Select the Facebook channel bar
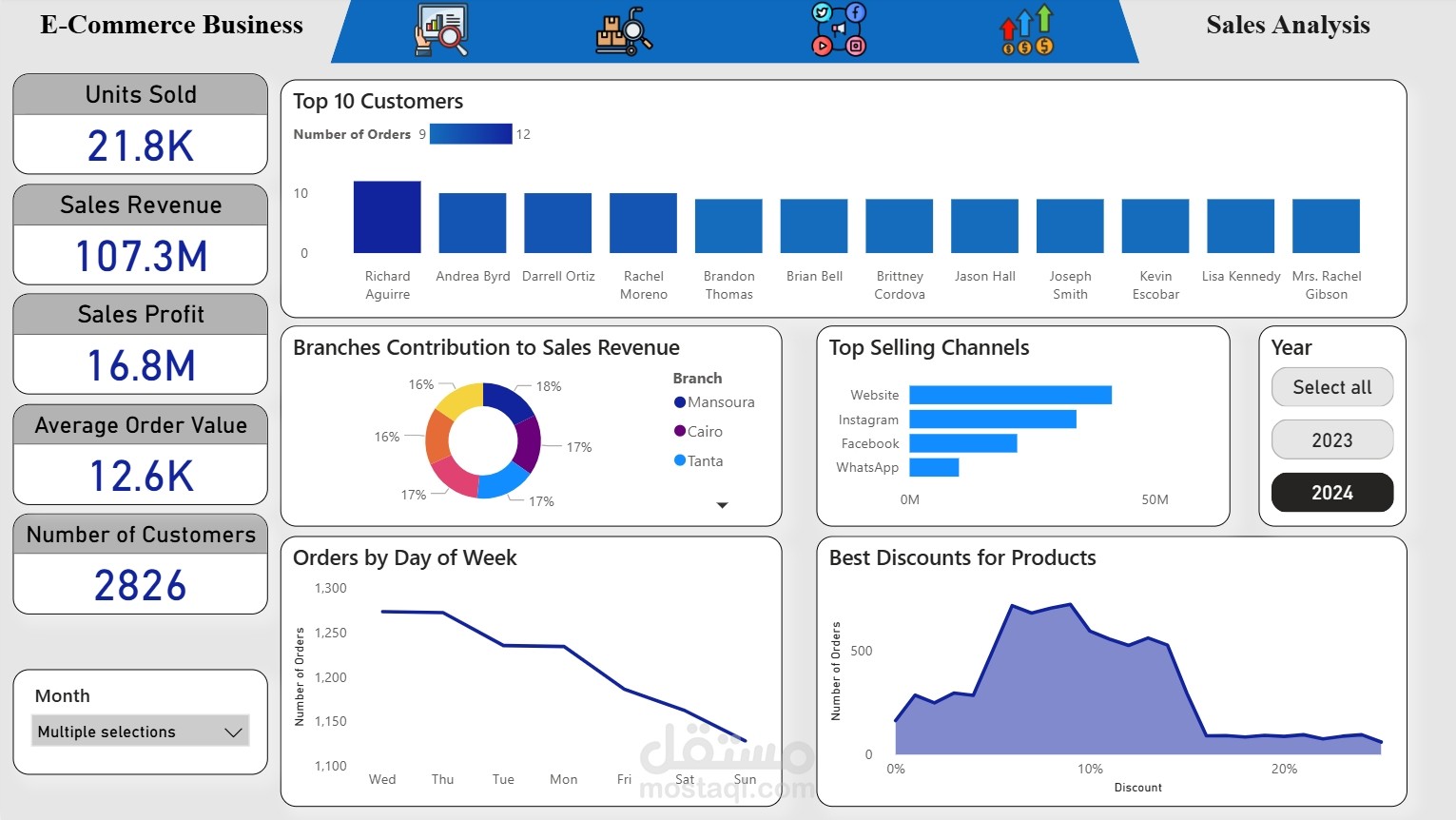The image size is (1456, 820). click(x=963, y=443)
